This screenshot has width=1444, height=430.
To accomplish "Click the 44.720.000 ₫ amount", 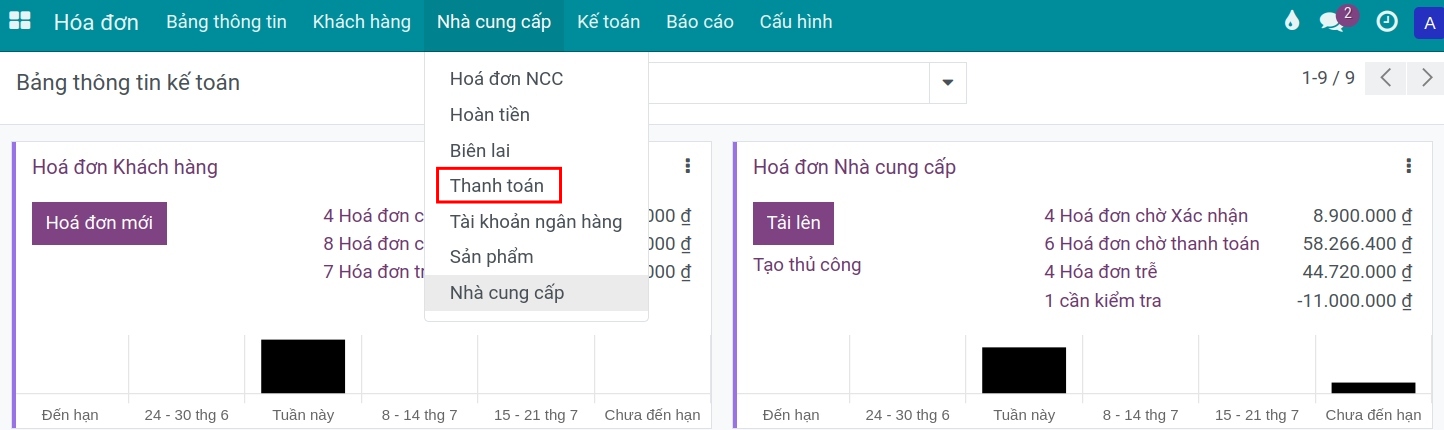I will coord(1358,272).
